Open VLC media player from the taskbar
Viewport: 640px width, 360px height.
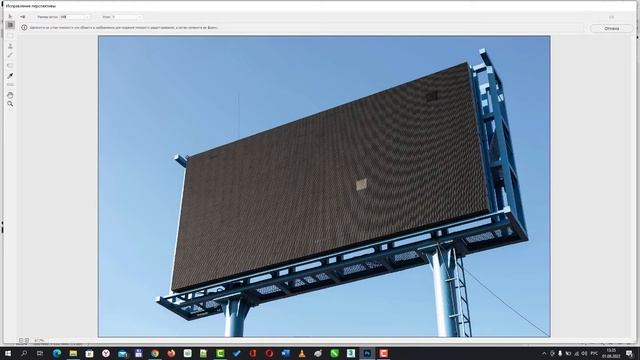click(x=302, y=353)
